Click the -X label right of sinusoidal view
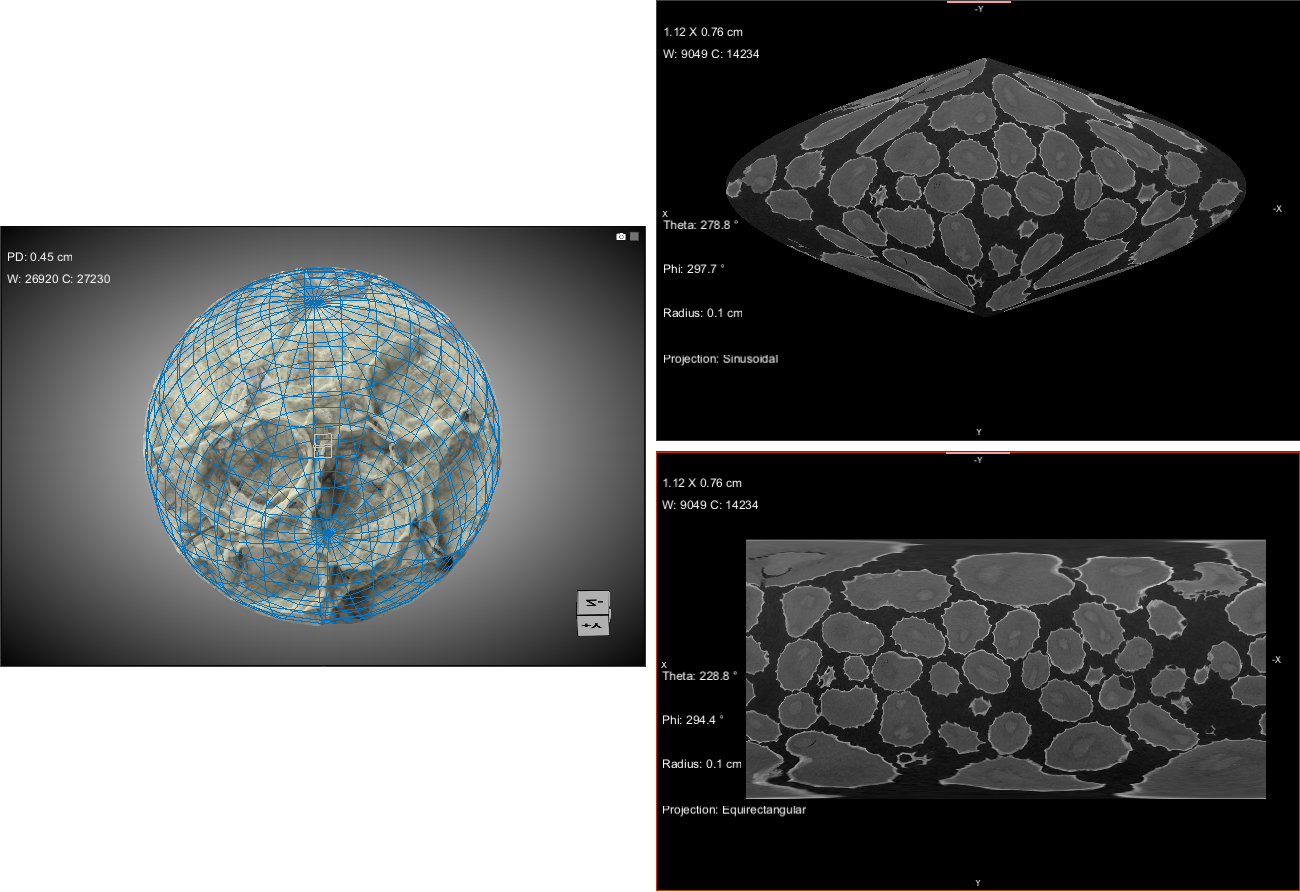Viewport: 1300px width, 892px height. pos(1277,209)
